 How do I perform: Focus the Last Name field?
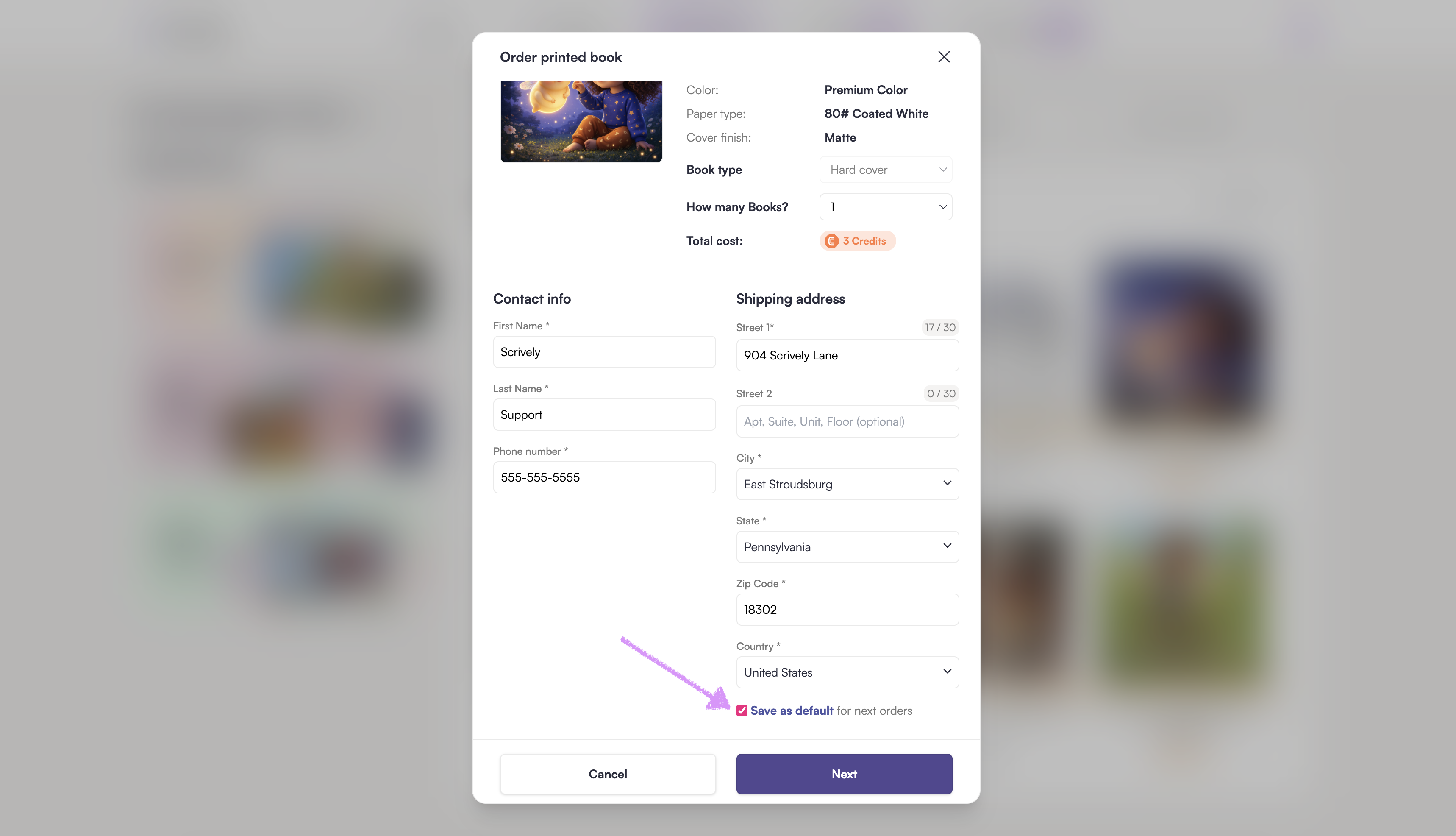pyautogui.click(x=604, y=415)
